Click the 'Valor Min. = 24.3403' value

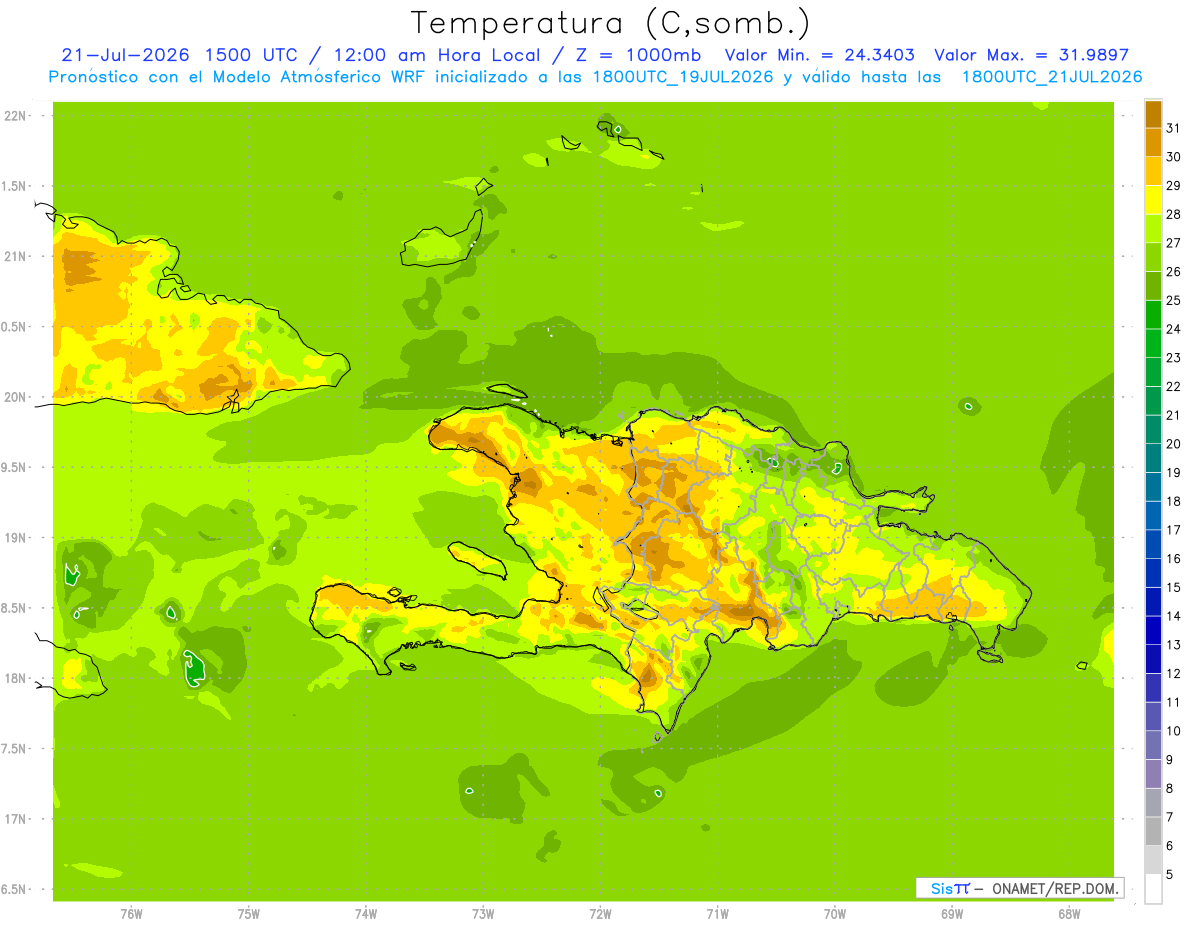point(819,55)
